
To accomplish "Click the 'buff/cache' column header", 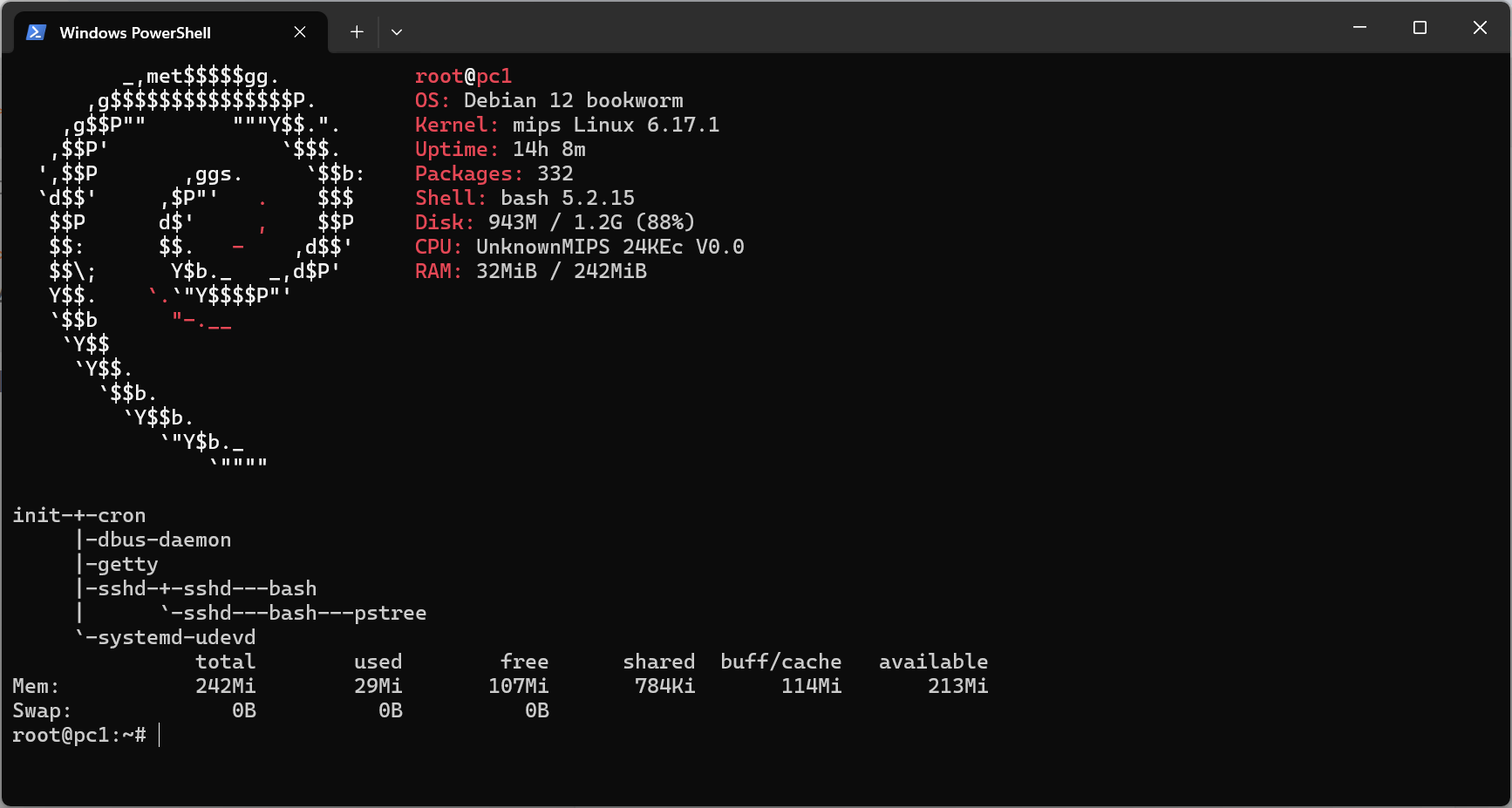I will pos(781,662).
